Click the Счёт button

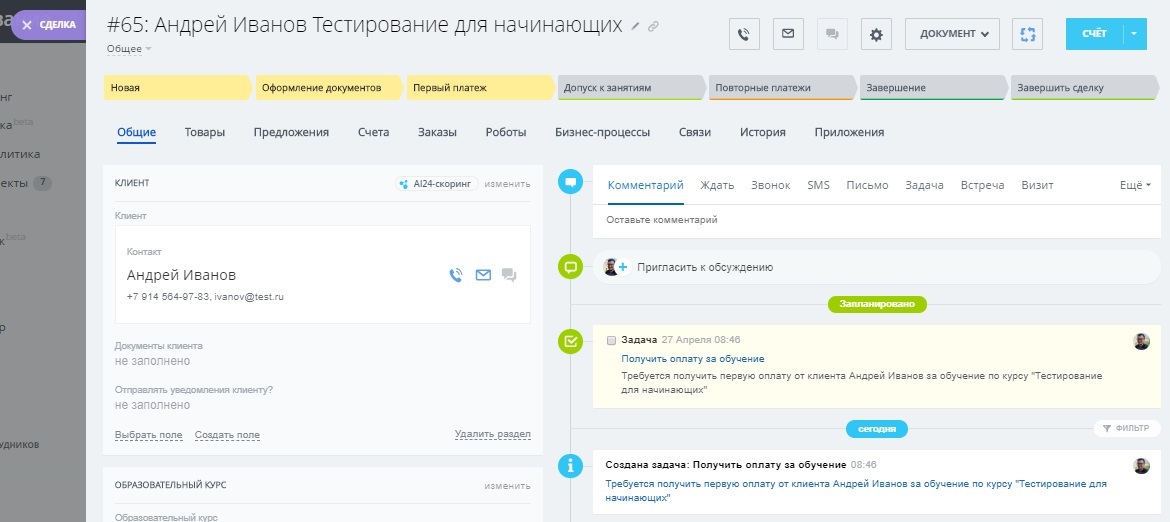click(1094, 34)
